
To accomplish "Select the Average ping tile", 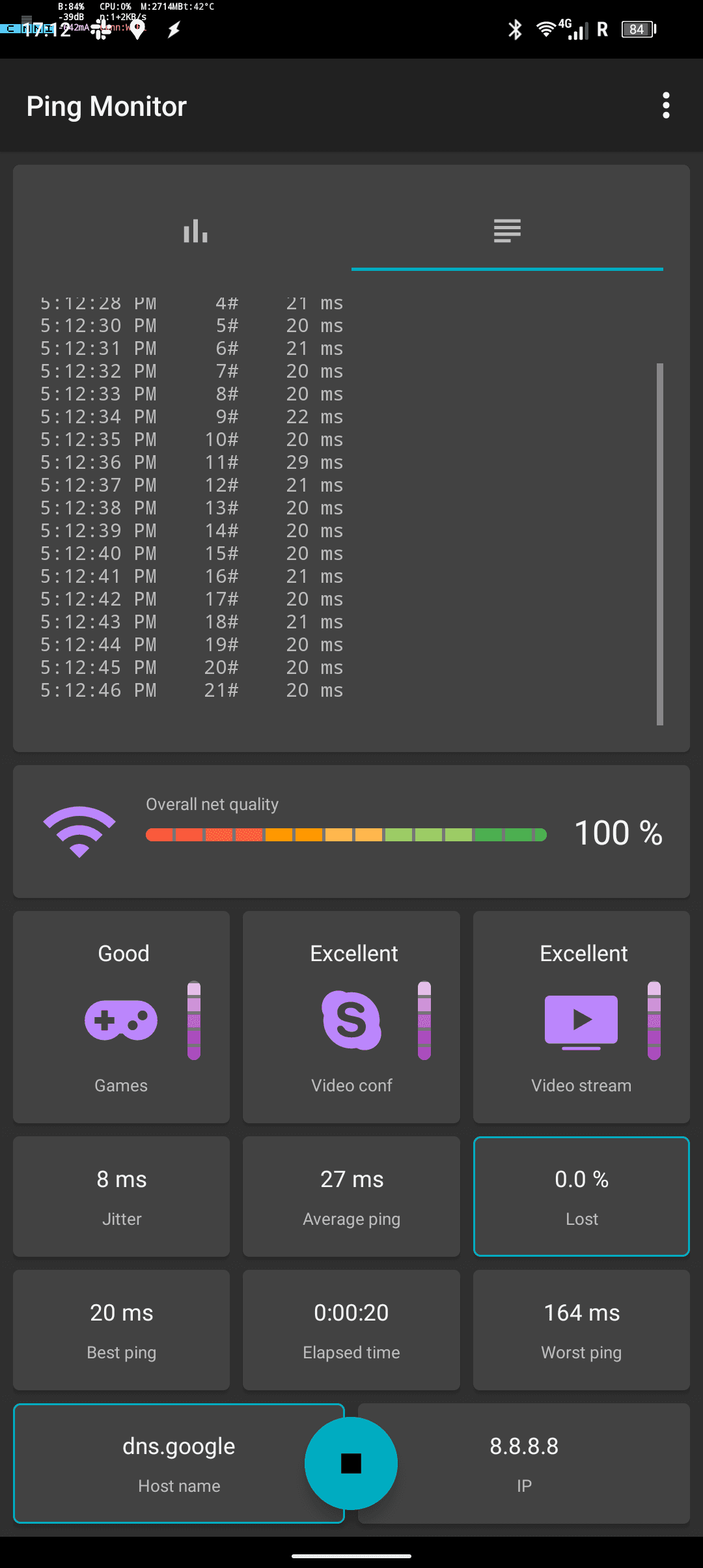I will click(x=351, y=1196).
